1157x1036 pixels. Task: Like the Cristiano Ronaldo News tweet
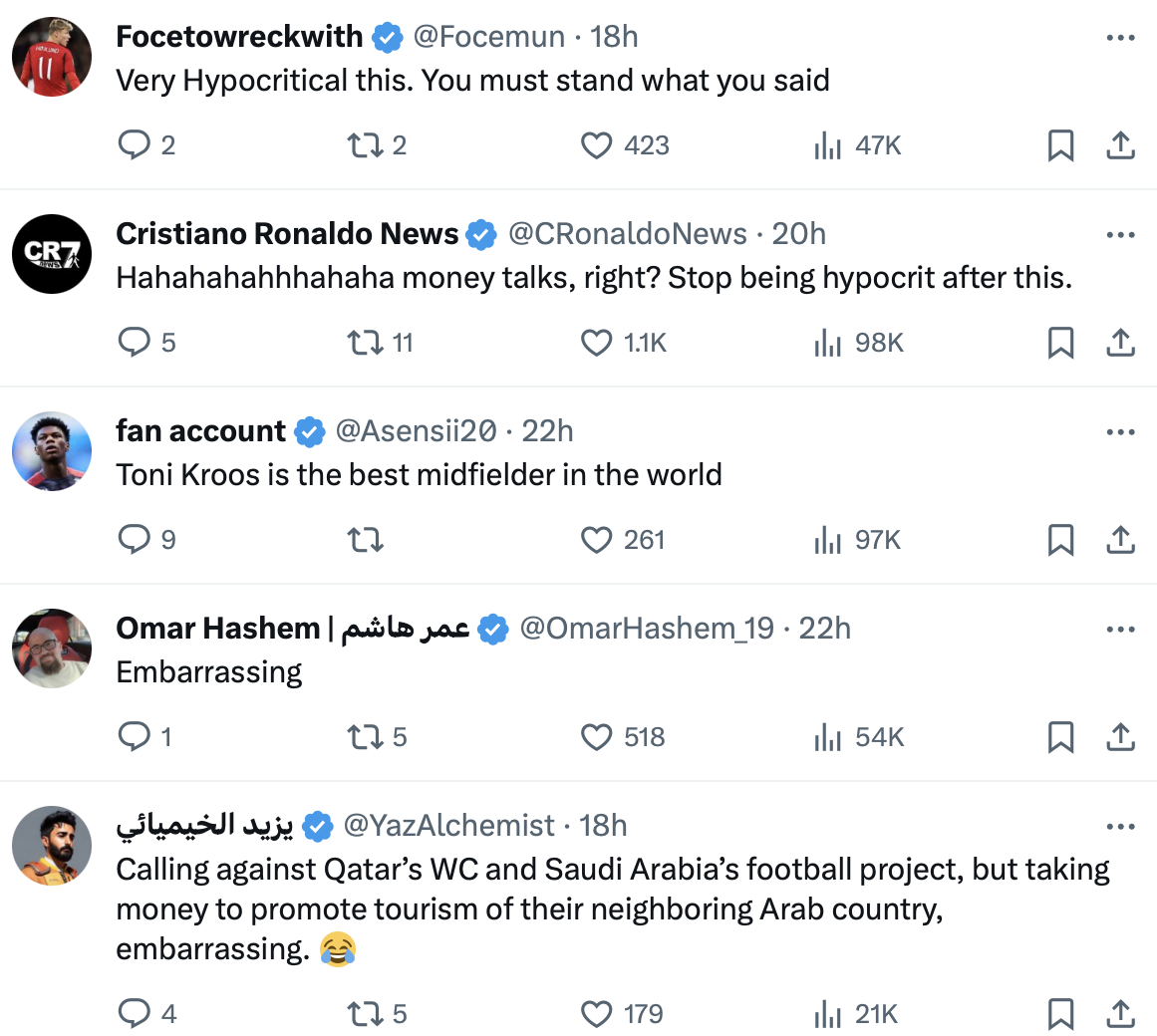[596, 343]
